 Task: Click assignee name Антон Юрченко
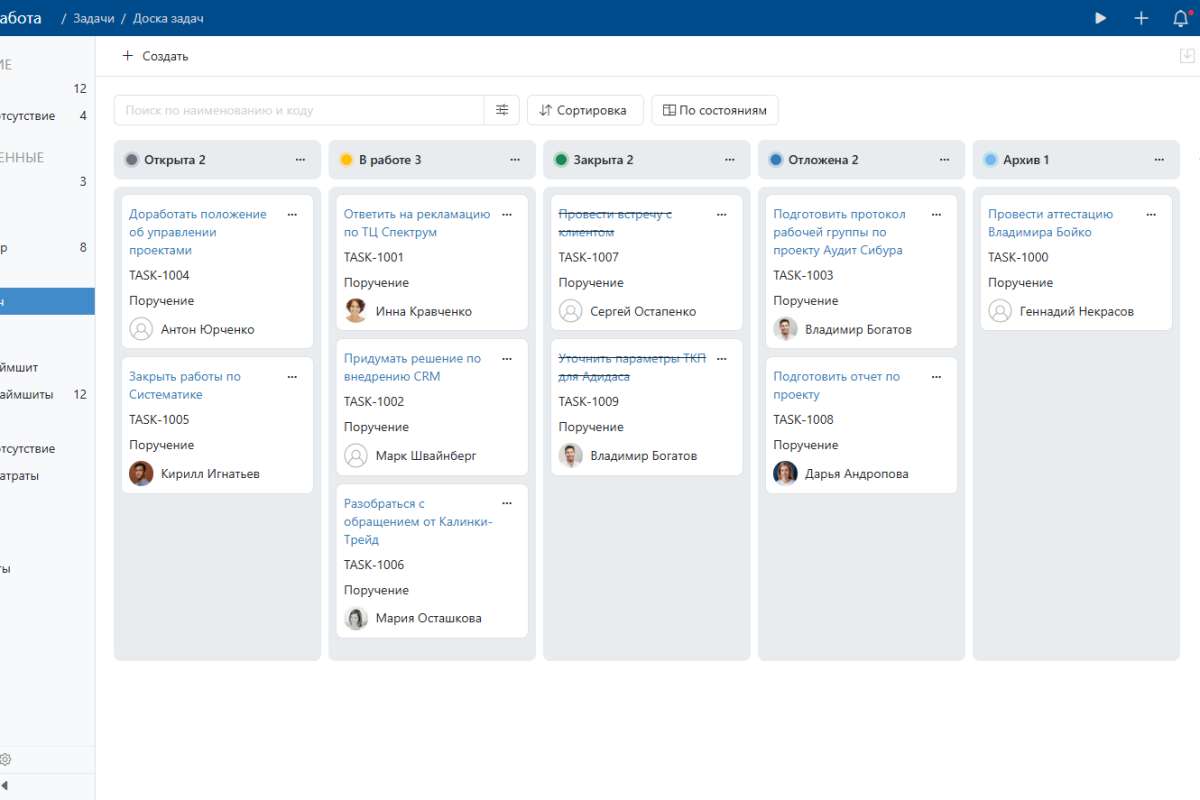pos(208,329)
